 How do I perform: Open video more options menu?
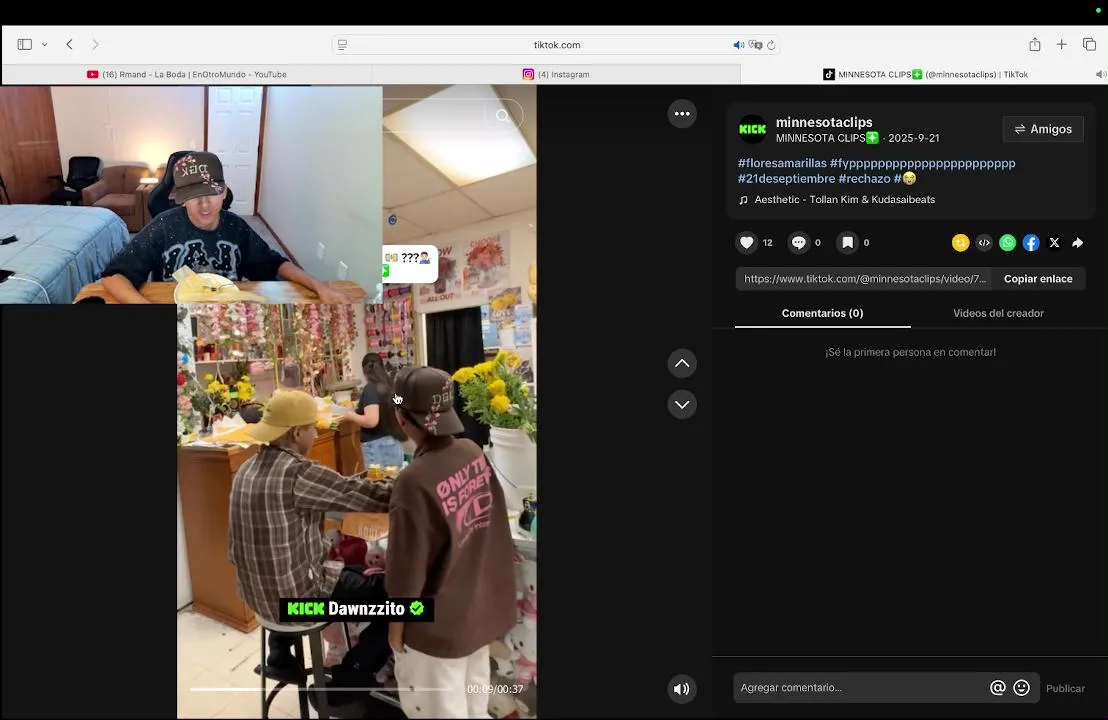pos(682,114)
